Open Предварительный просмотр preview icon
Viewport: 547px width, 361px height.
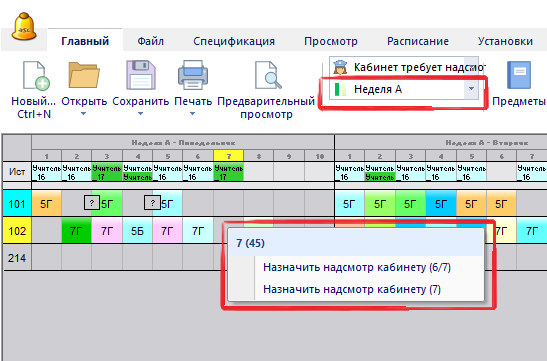[x=268, y=75]
